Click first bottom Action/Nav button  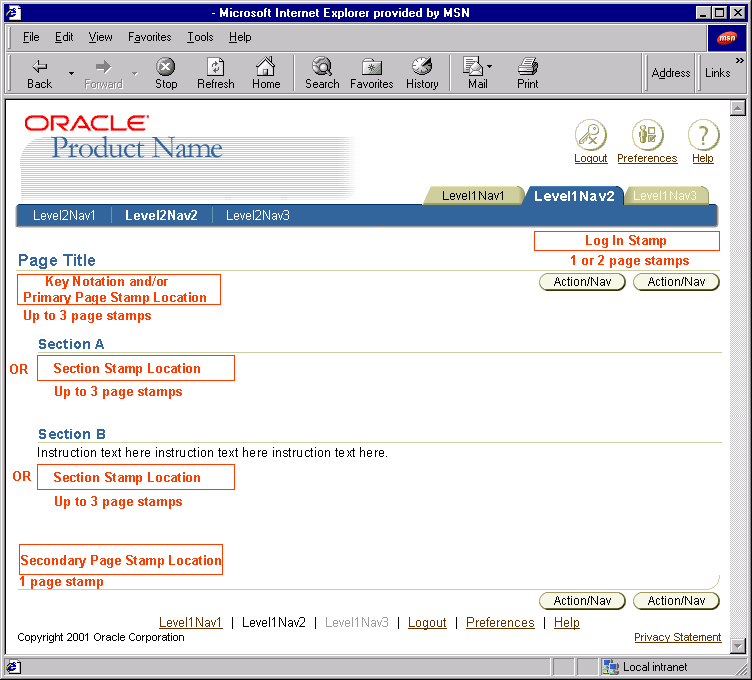tap(582, 601)
